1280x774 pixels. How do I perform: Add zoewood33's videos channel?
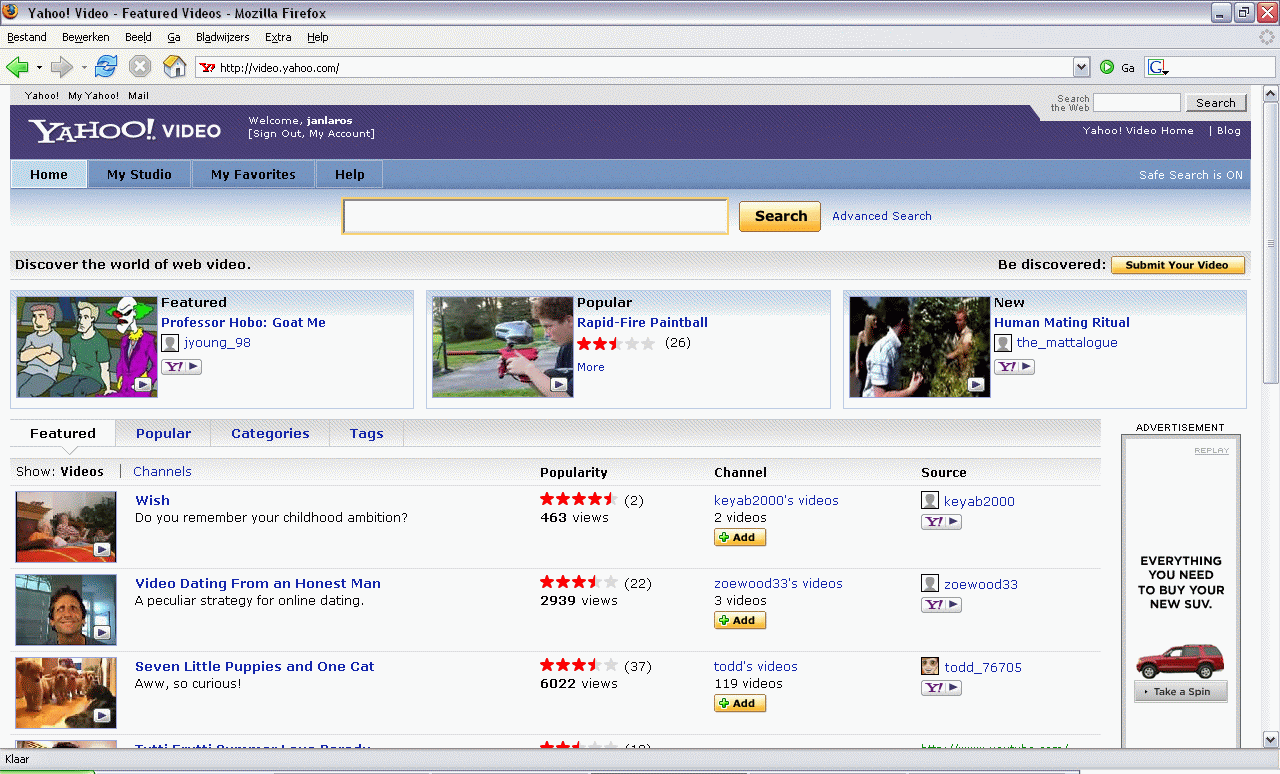point(740,620)
